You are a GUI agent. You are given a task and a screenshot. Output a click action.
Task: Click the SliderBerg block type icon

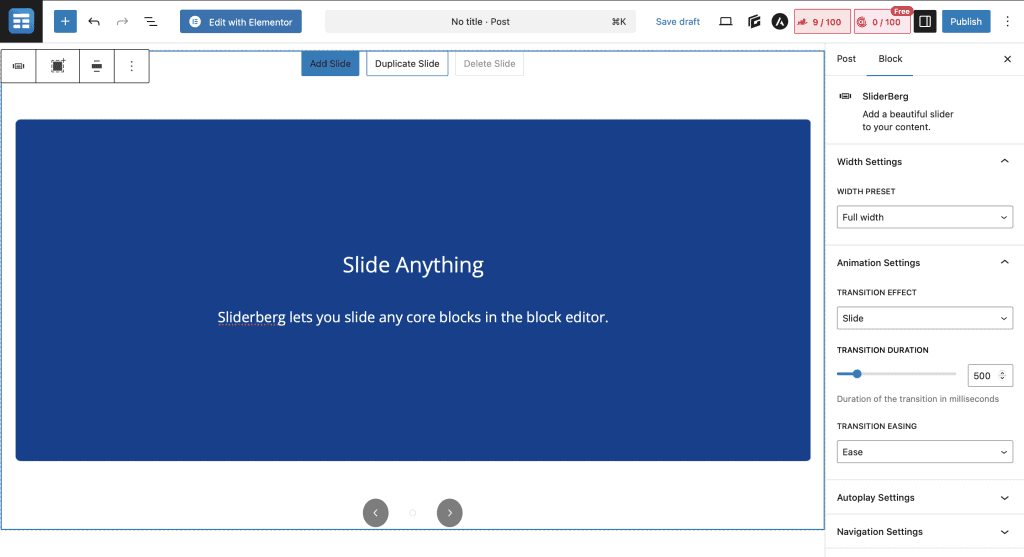coord(18,66)
